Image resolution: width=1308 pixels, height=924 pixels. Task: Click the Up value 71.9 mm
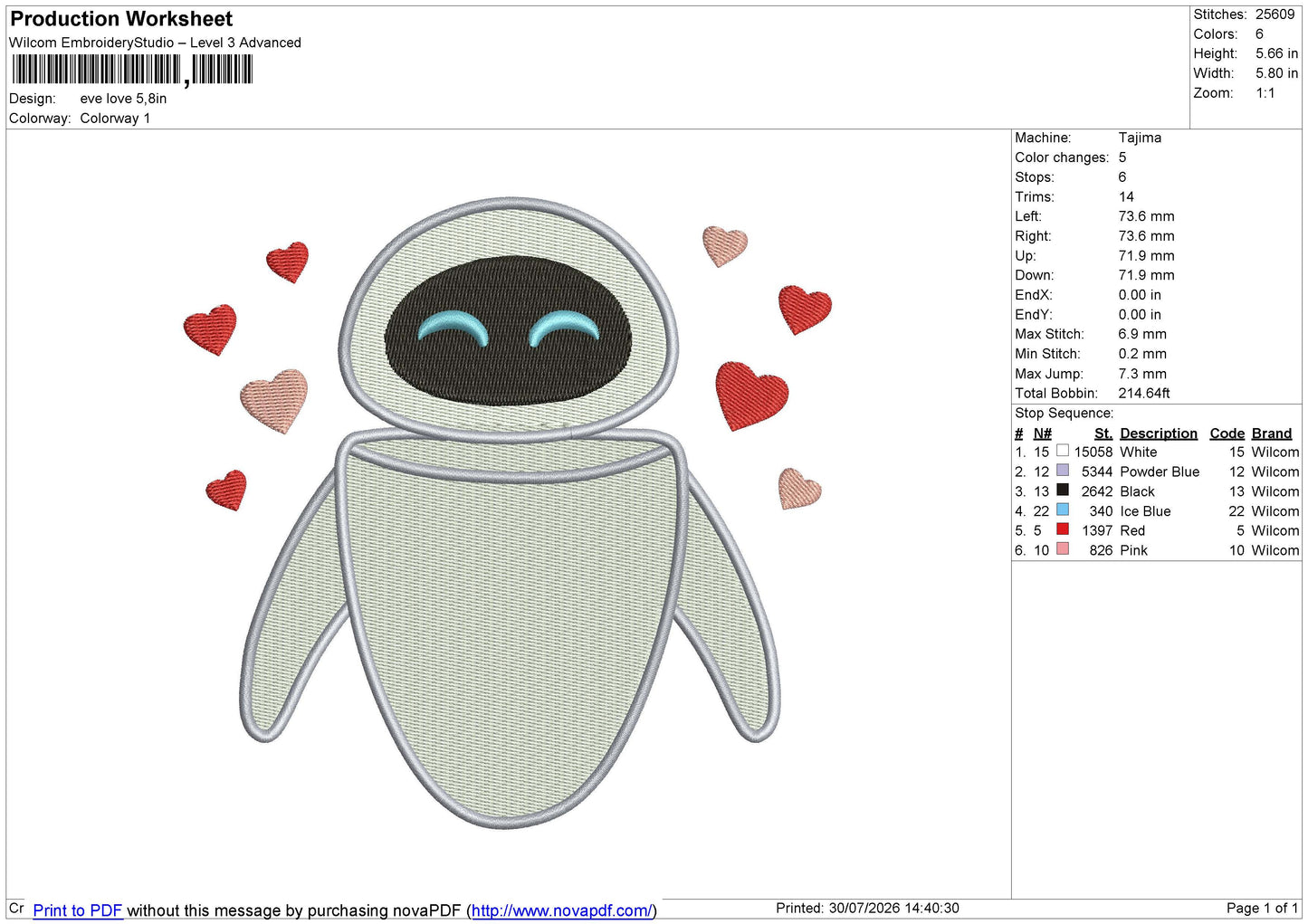(1146, 255)
